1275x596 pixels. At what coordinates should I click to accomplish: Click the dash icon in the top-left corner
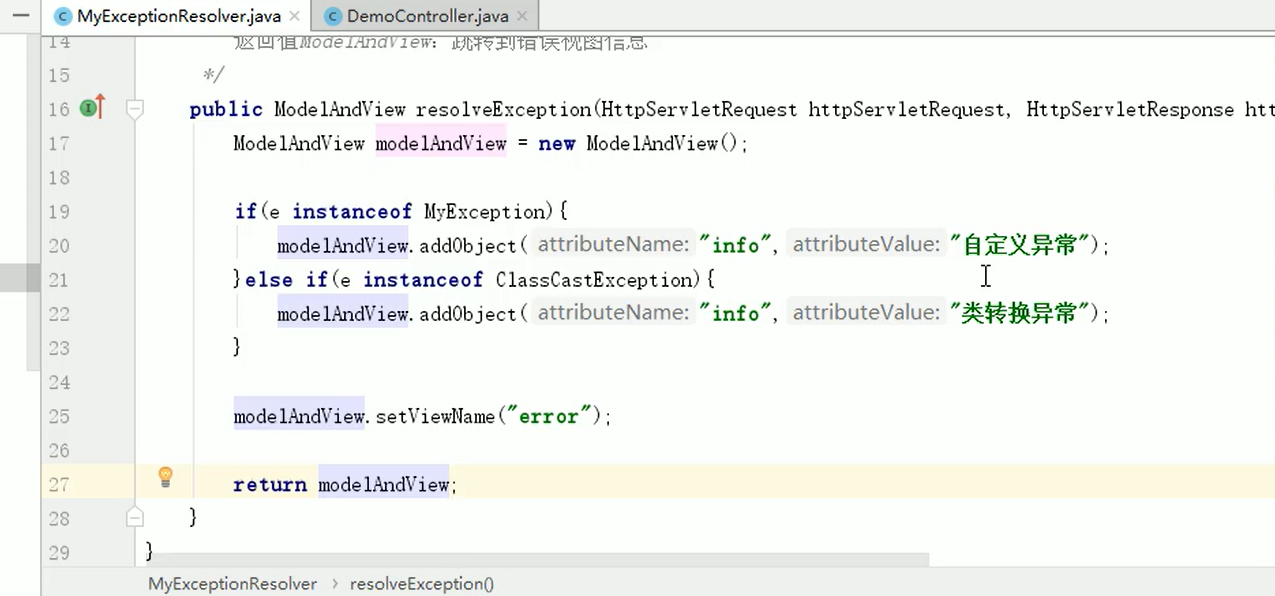point(20,15)
